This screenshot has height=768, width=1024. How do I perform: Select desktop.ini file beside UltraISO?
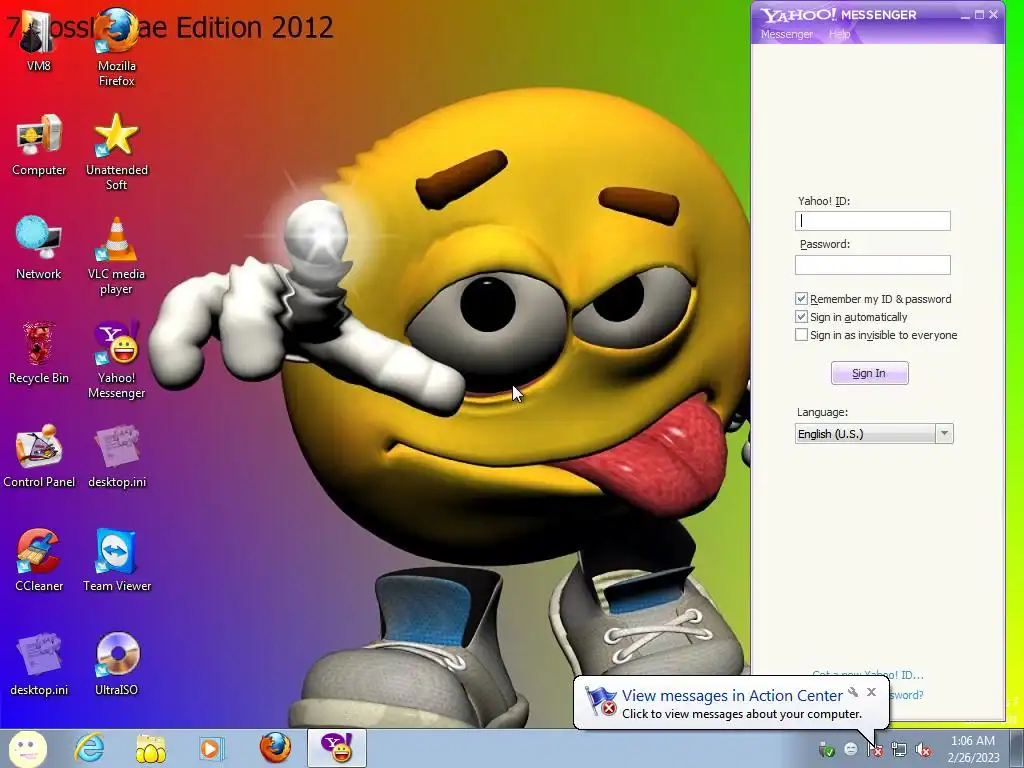point(39,664)
